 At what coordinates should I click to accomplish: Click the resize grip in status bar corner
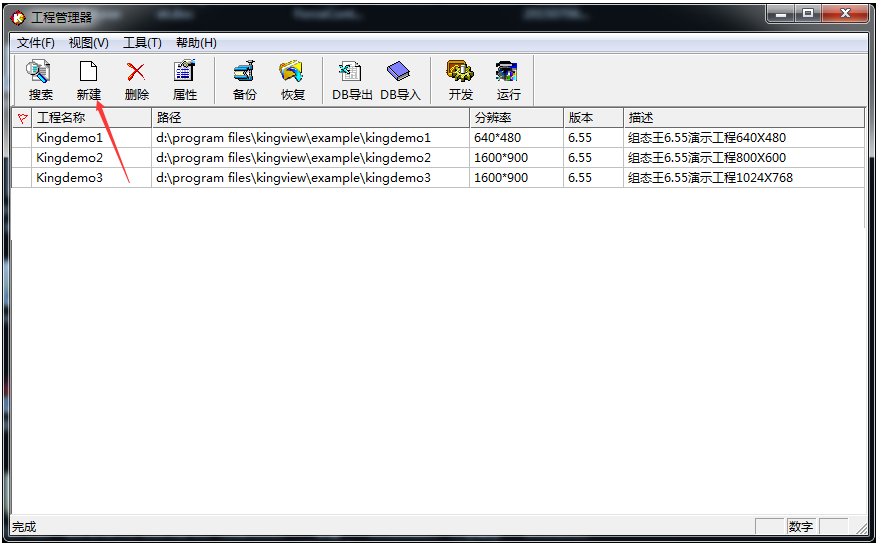point(861,527)
